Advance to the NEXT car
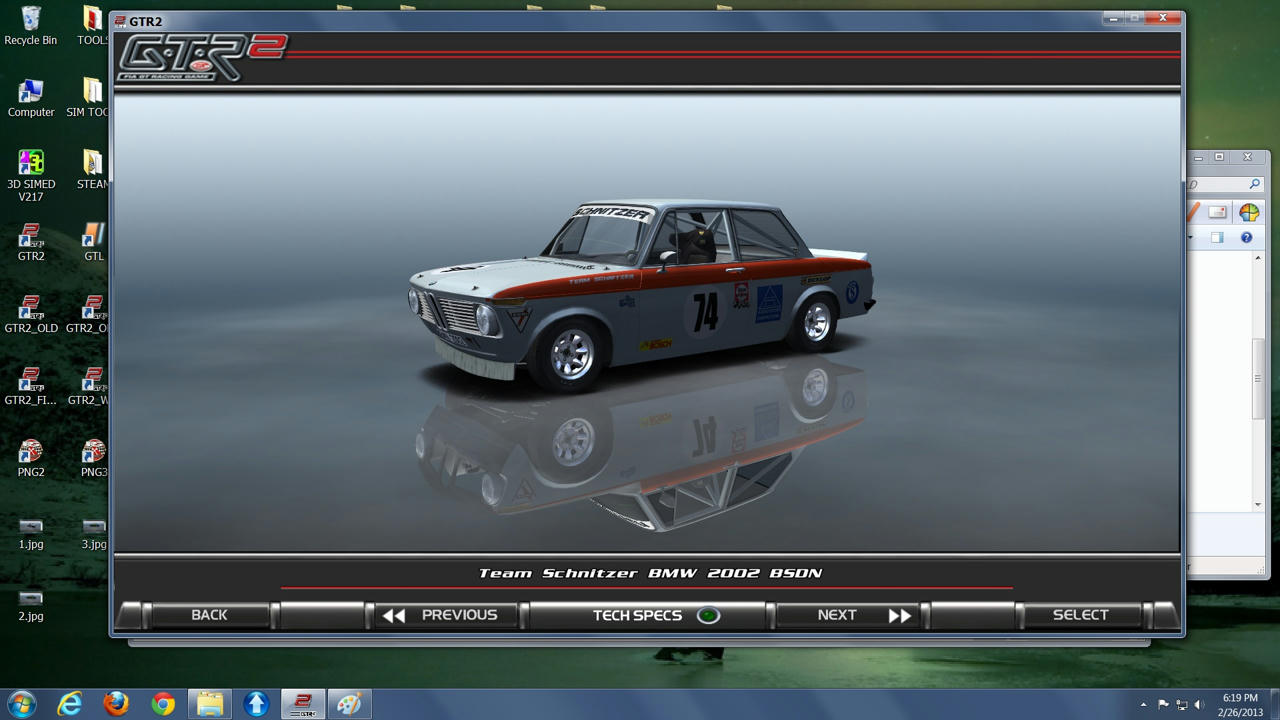This screenshot has width=1280, height=720. point(850,615)
